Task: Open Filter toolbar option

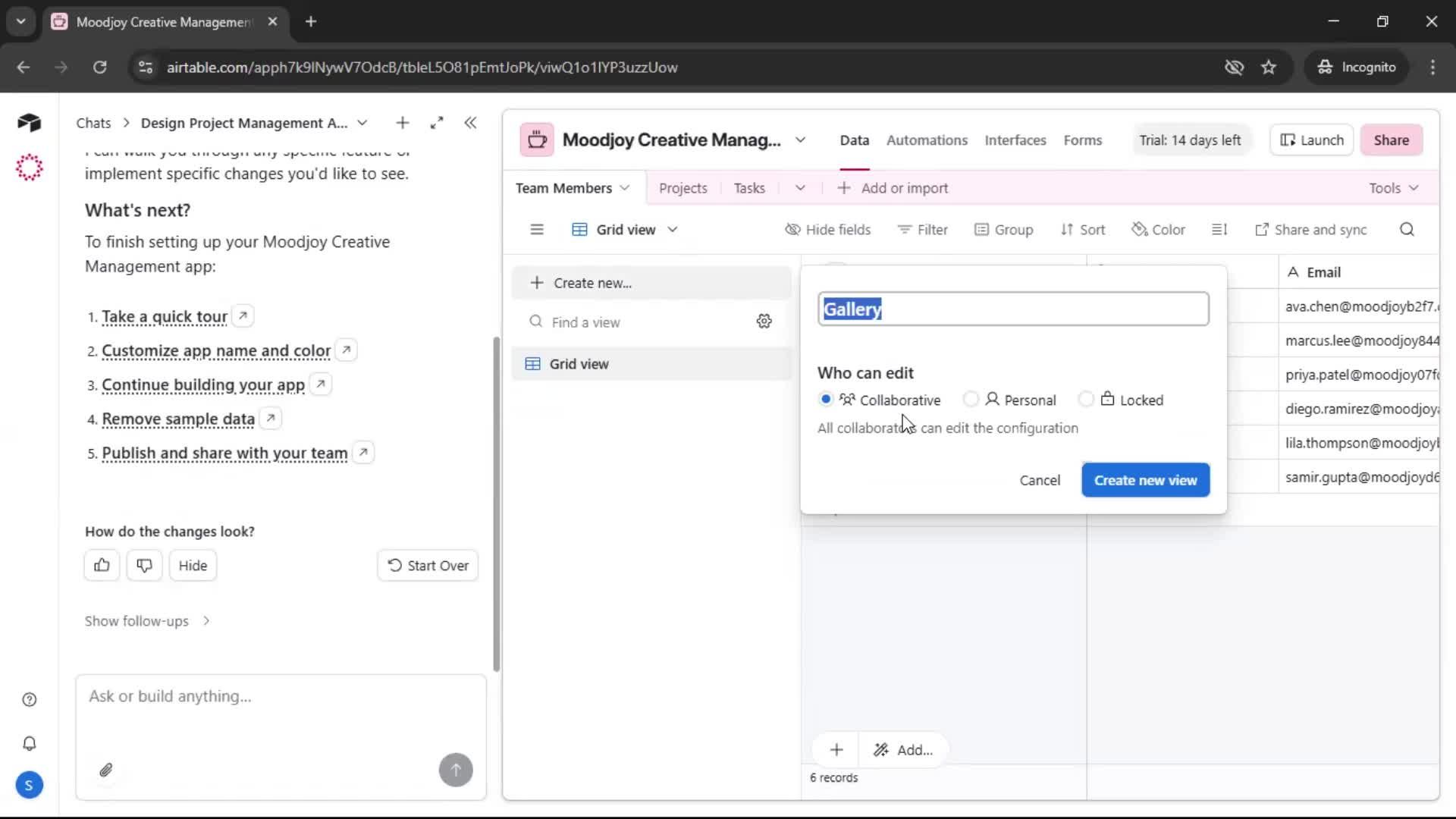Action: [x=922, y=229]
